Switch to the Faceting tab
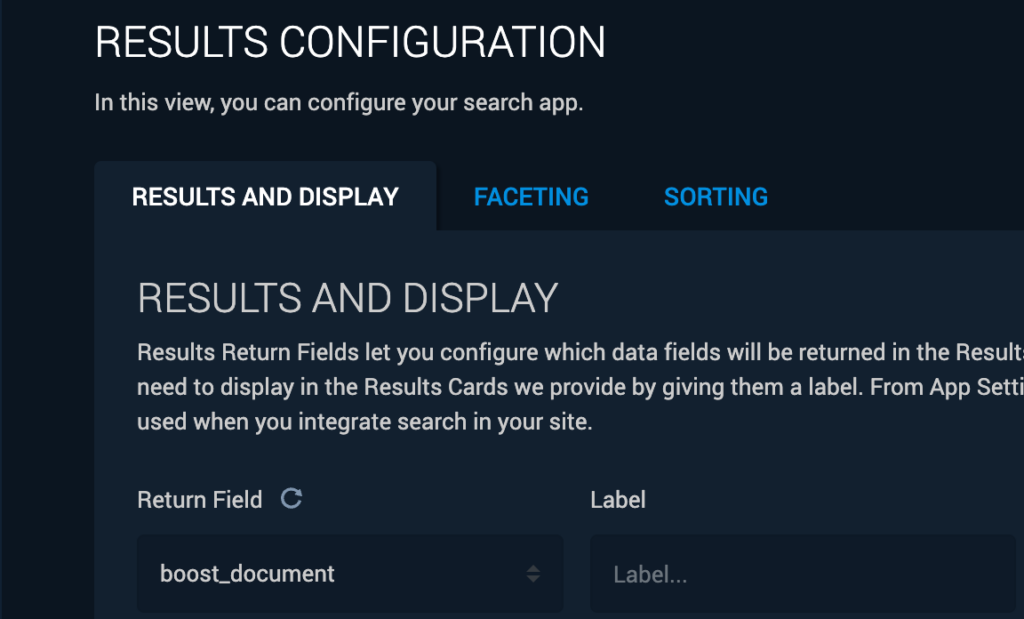The height and width of the screenshot is (619, 1024). 531,197
